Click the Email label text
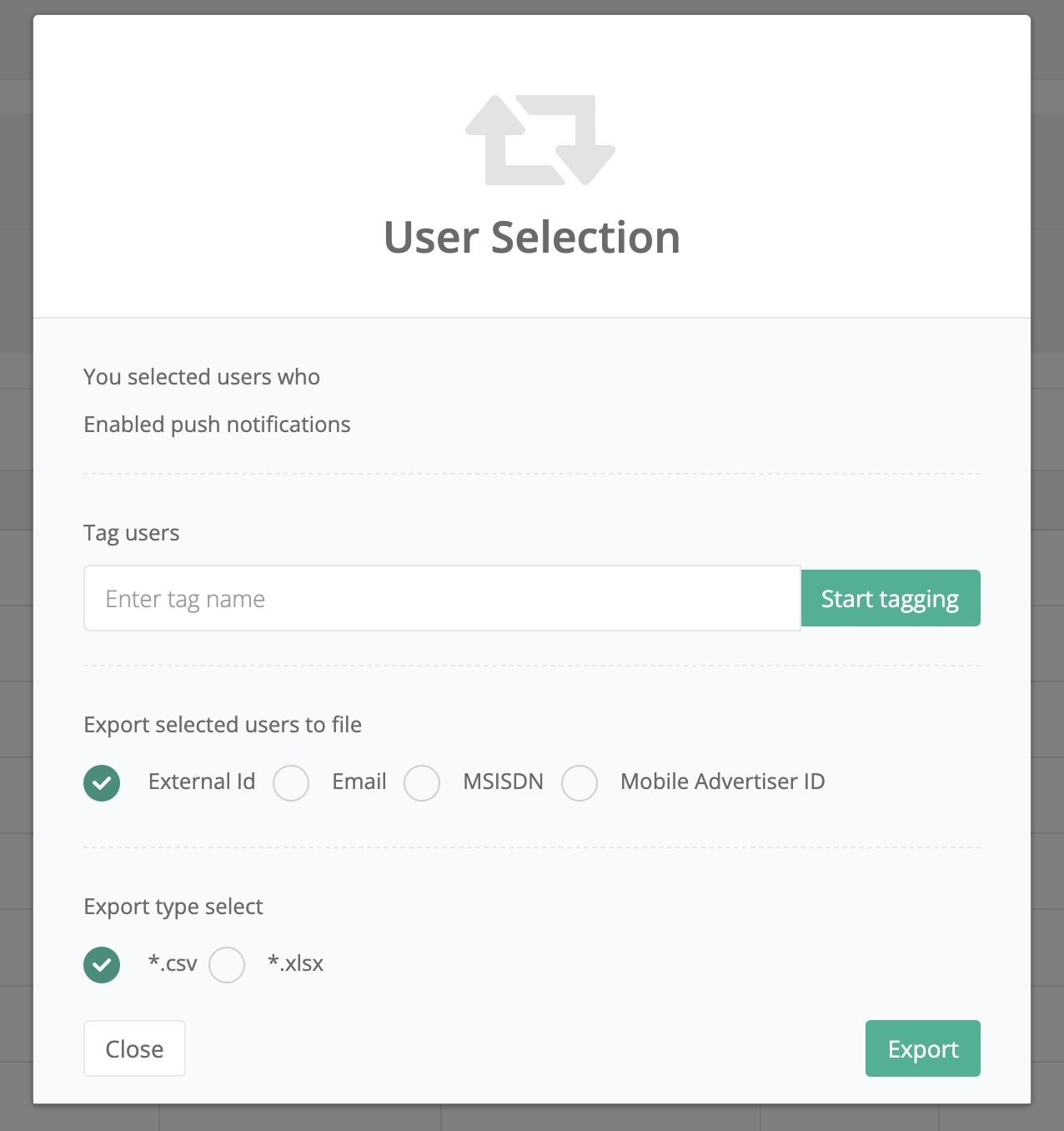Screen dimensions: 1064x1131 tap(359, 782)
